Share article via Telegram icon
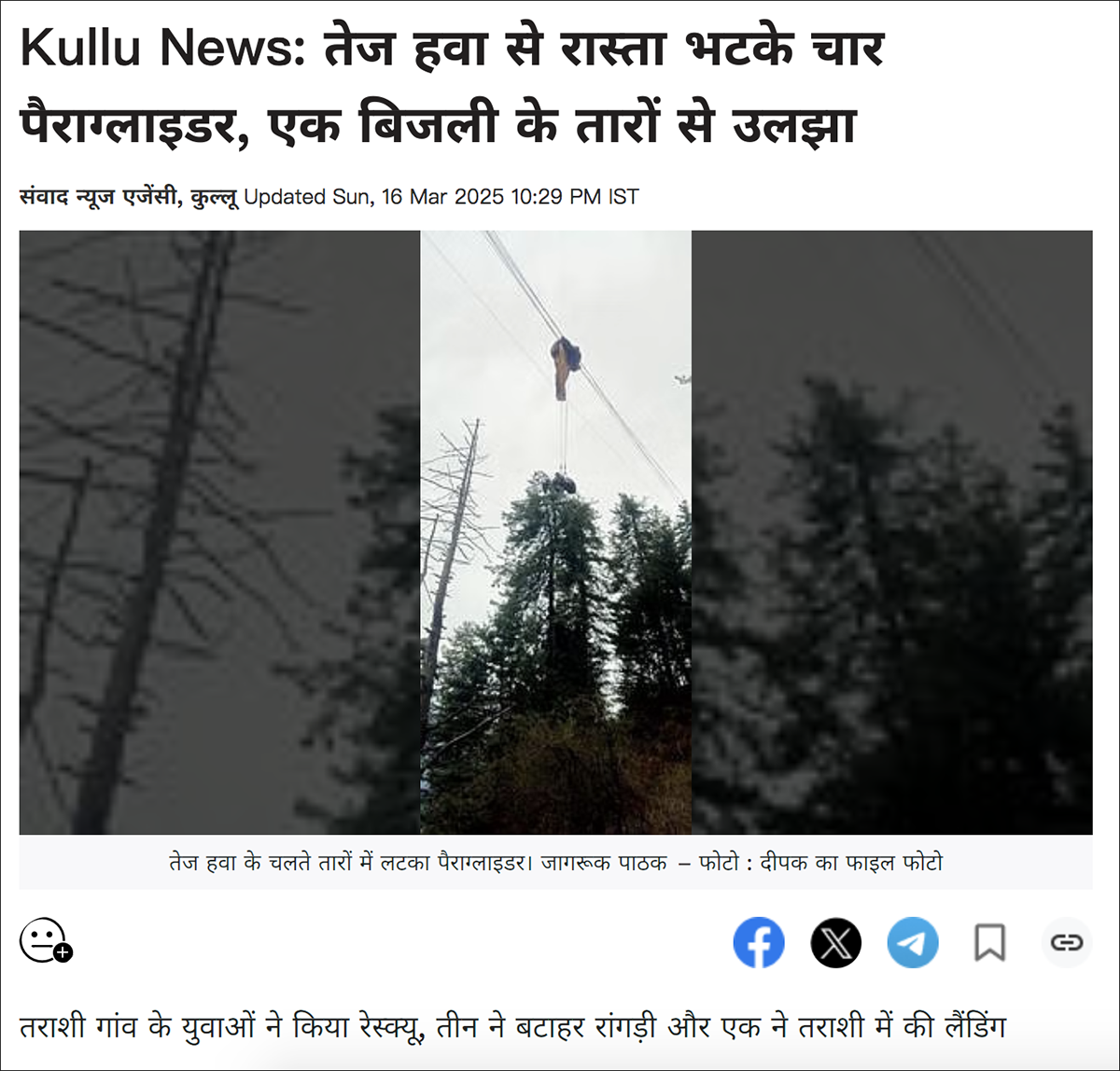 [913, 942]
